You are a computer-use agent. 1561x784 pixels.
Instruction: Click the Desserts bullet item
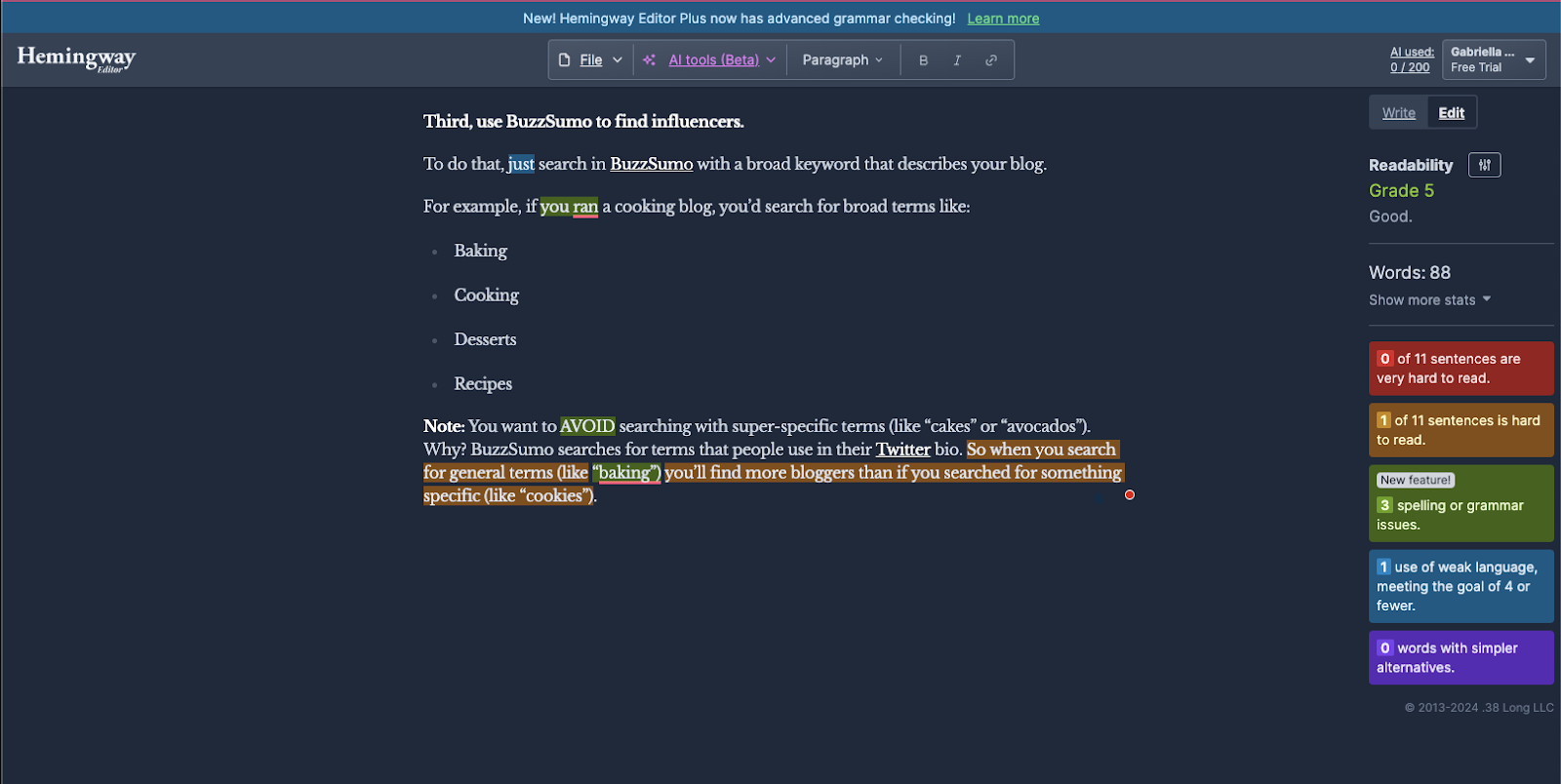485,339
